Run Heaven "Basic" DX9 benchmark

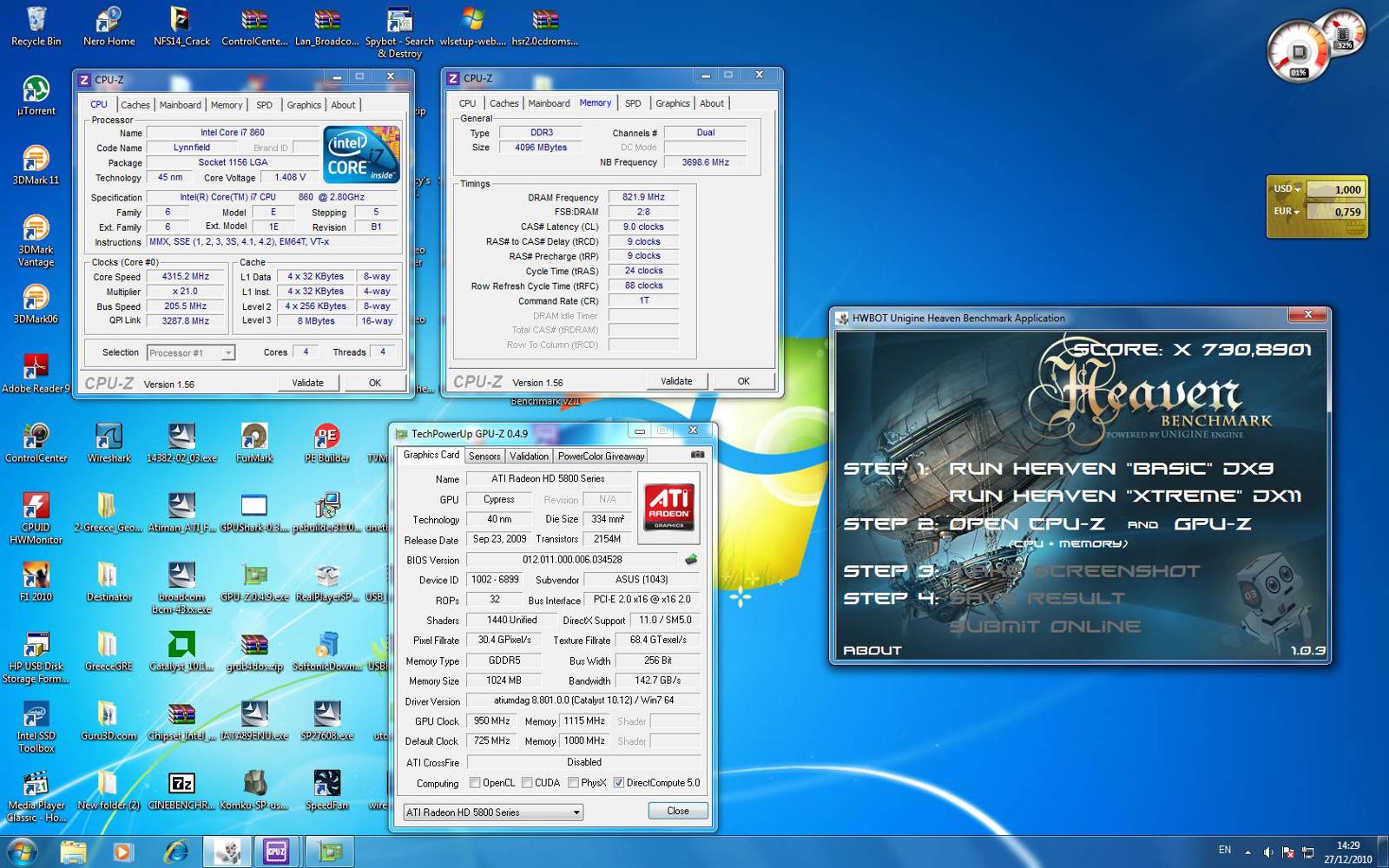click(1110, 468)
